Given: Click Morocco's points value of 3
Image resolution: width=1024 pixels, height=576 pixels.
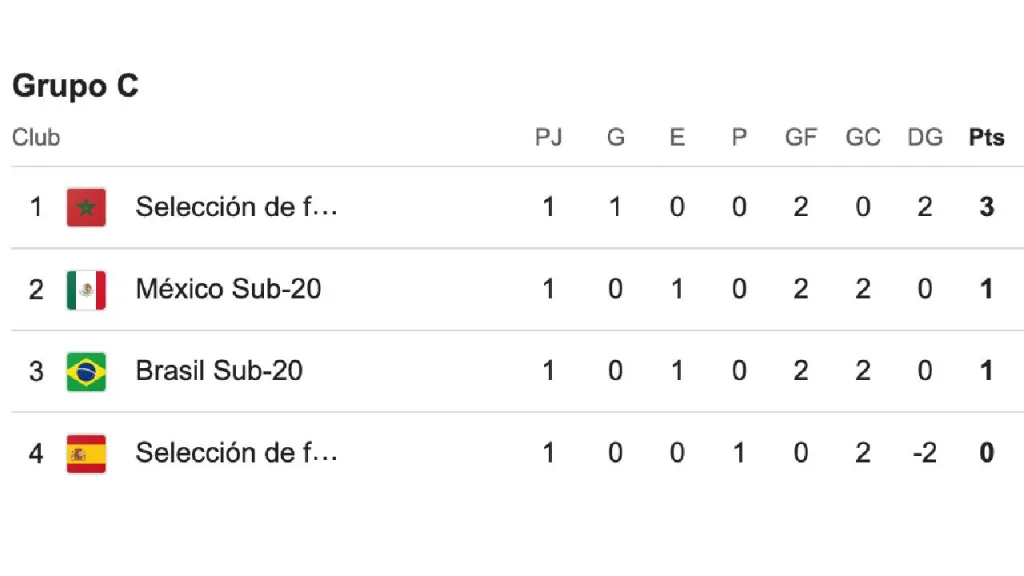Looking at the screenshot, I should click(x=987, y=207).
